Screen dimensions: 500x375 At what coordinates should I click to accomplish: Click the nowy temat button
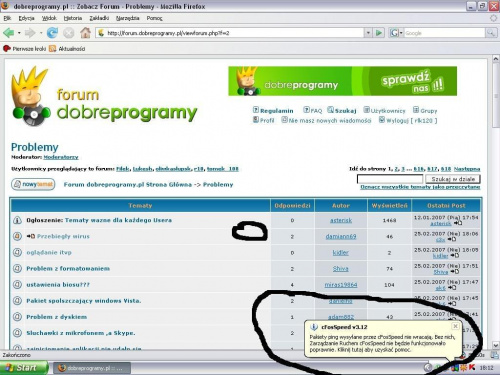[x=33, y=184]
